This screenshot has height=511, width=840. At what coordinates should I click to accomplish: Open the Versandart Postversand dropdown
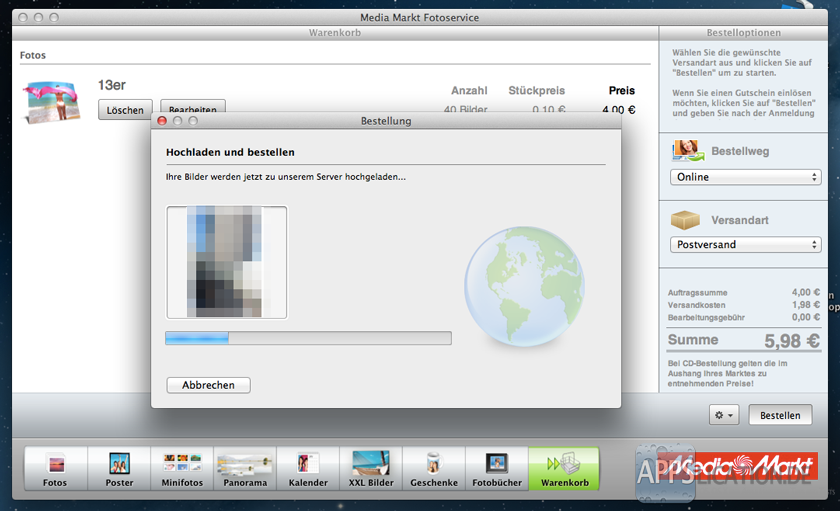coord(745,245)
